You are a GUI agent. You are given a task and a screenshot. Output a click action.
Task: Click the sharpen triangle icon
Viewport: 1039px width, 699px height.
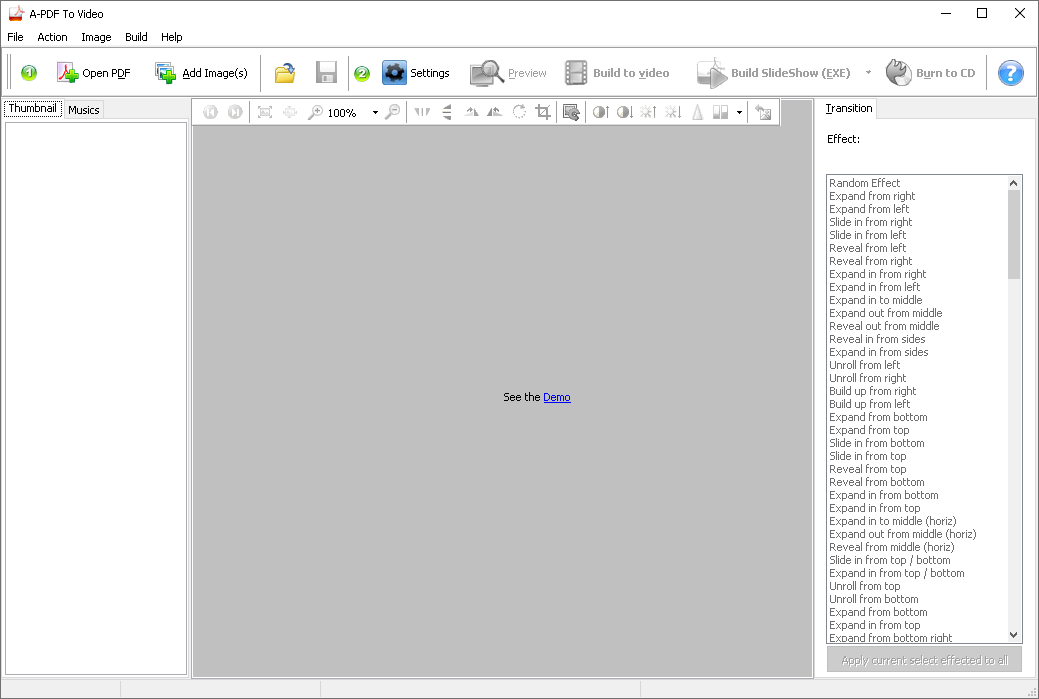coord(697,112)
